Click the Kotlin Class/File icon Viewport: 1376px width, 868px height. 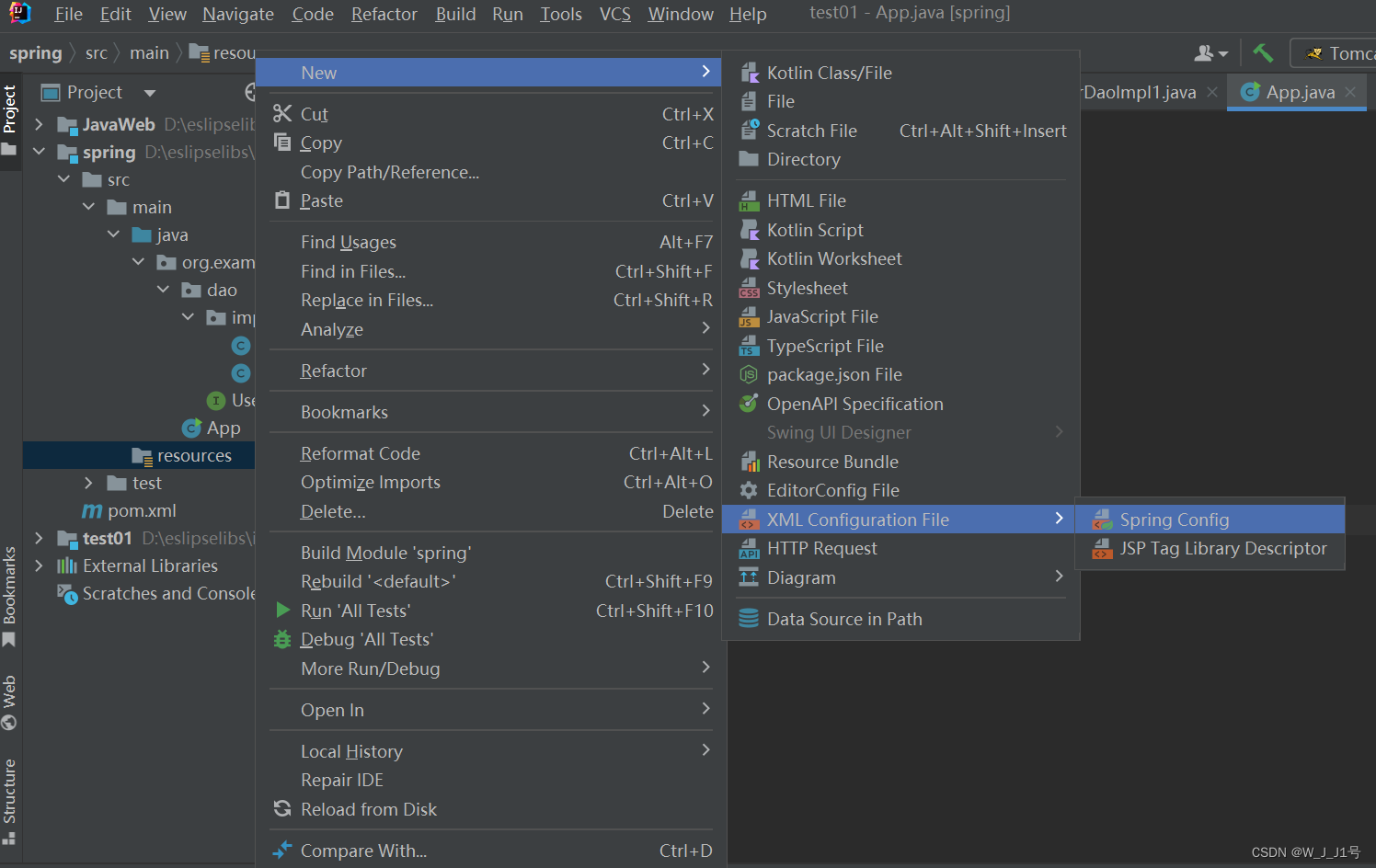(x=750, y=73)
